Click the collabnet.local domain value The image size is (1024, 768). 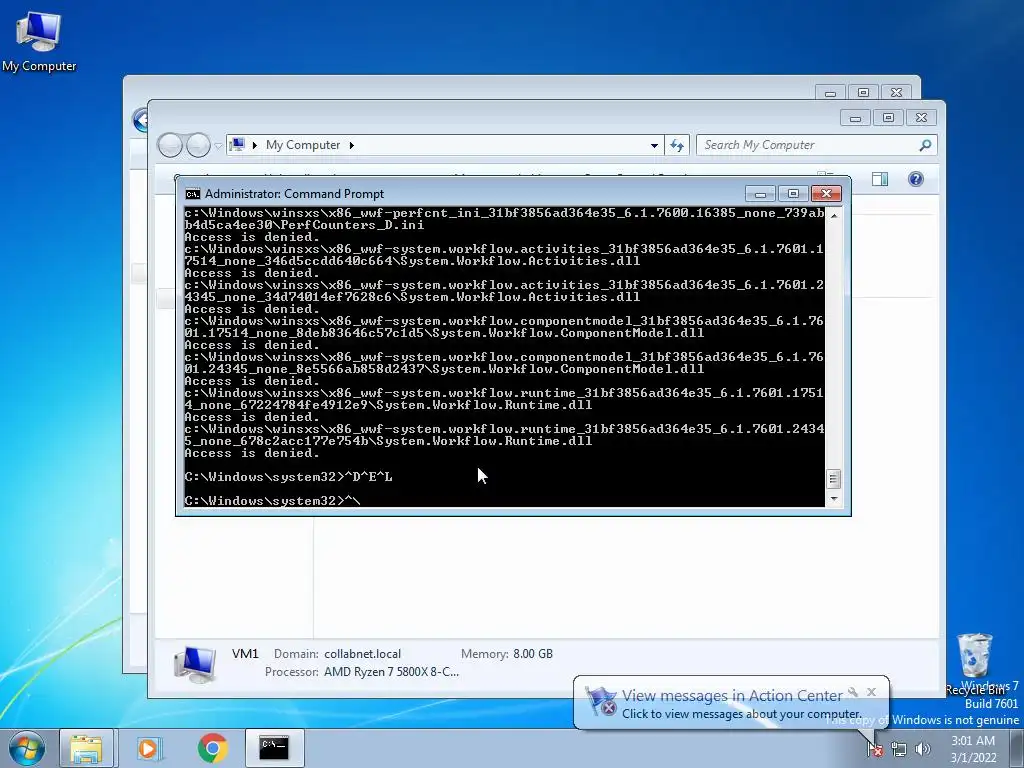362,654
